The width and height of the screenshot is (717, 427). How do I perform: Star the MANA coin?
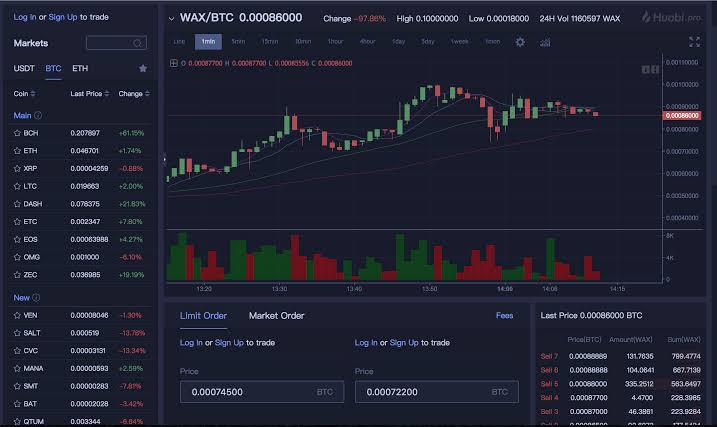coord(17,368)
